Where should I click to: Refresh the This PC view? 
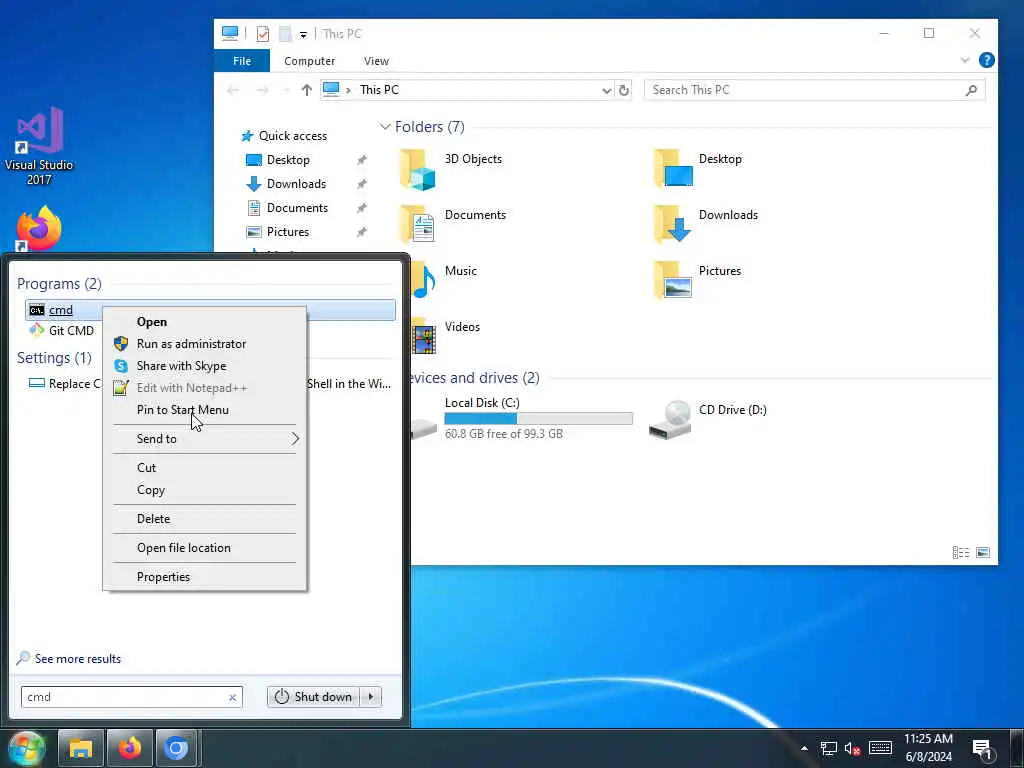pyautogui.click(x=624, y=90)
